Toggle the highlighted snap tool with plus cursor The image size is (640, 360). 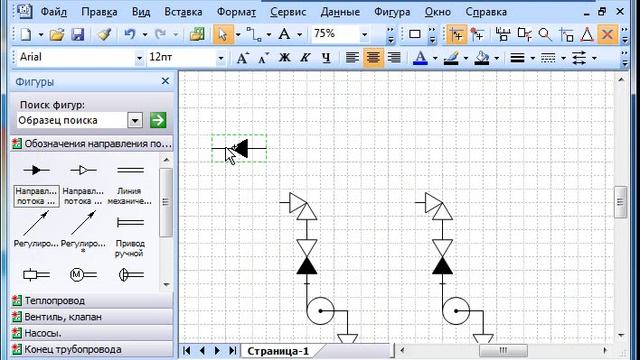457,34
